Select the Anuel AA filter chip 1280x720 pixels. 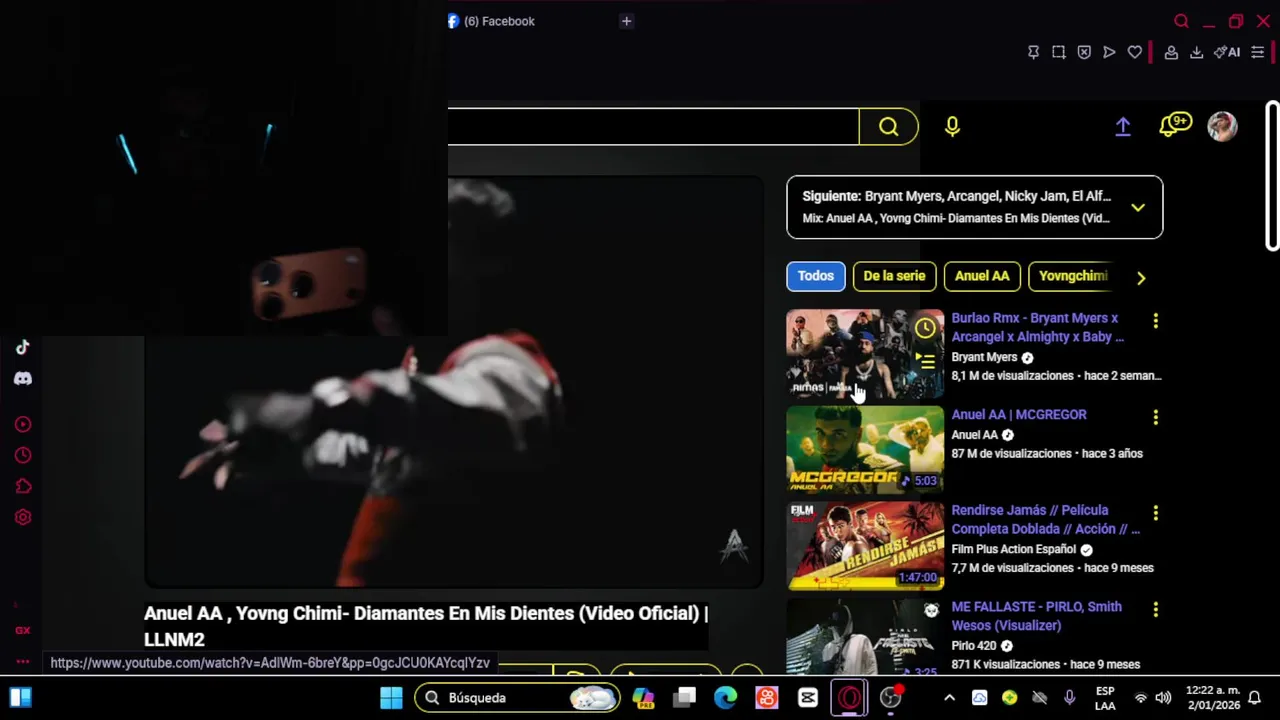point(982,276)
